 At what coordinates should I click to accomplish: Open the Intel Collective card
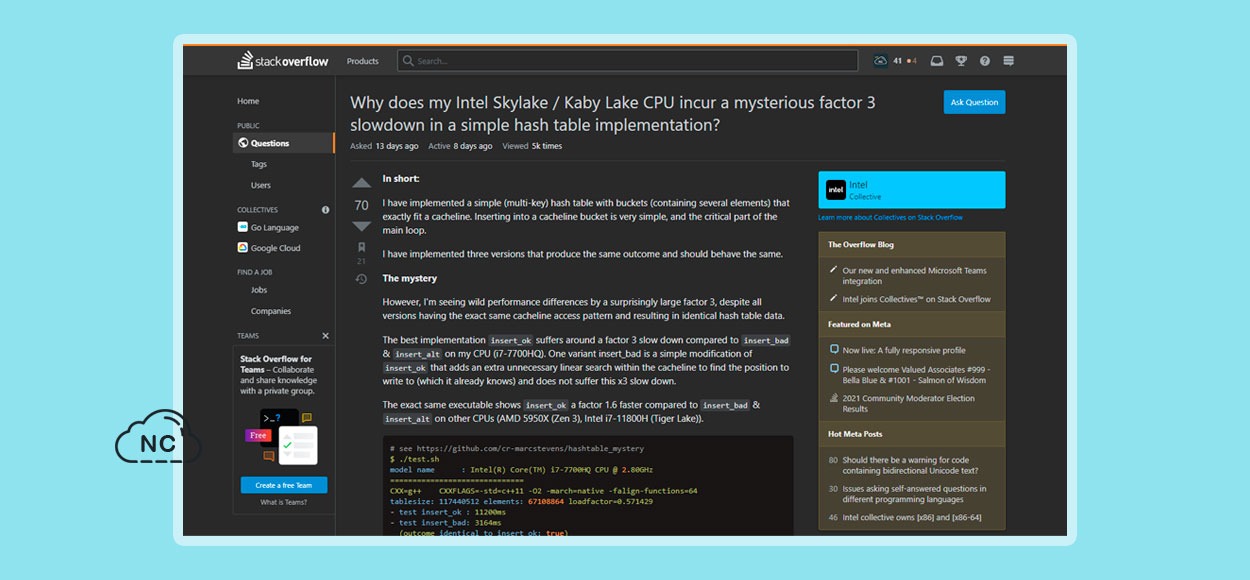pyautogui.click(x=911, y=190)
